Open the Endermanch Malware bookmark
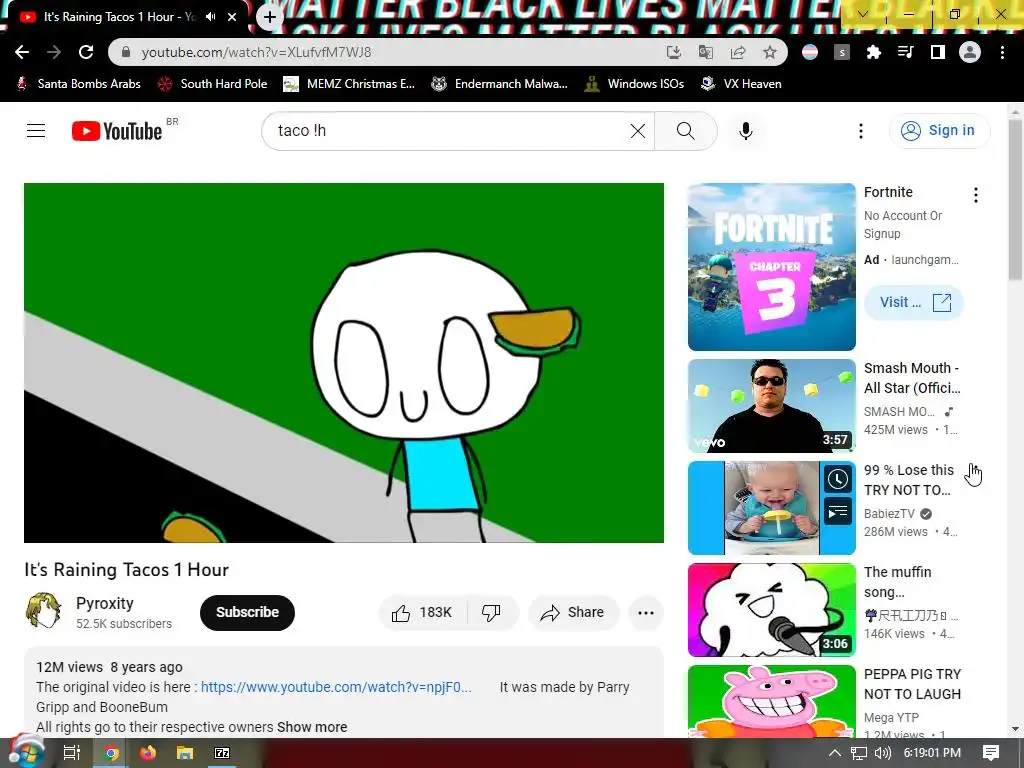The height and width of the screenshot is (768, 1024). coord(500,84)
